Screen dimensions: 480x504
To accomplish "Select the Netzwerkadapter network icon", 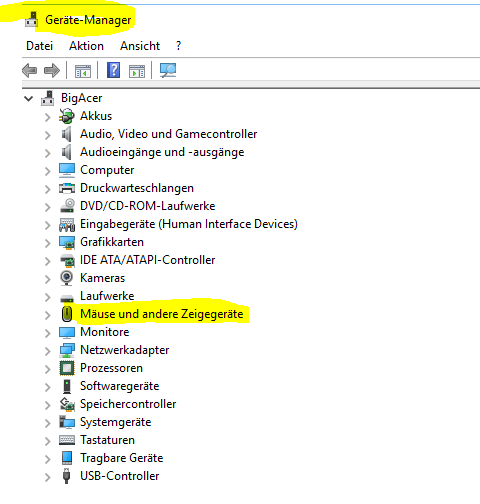I will coord(67,350).
